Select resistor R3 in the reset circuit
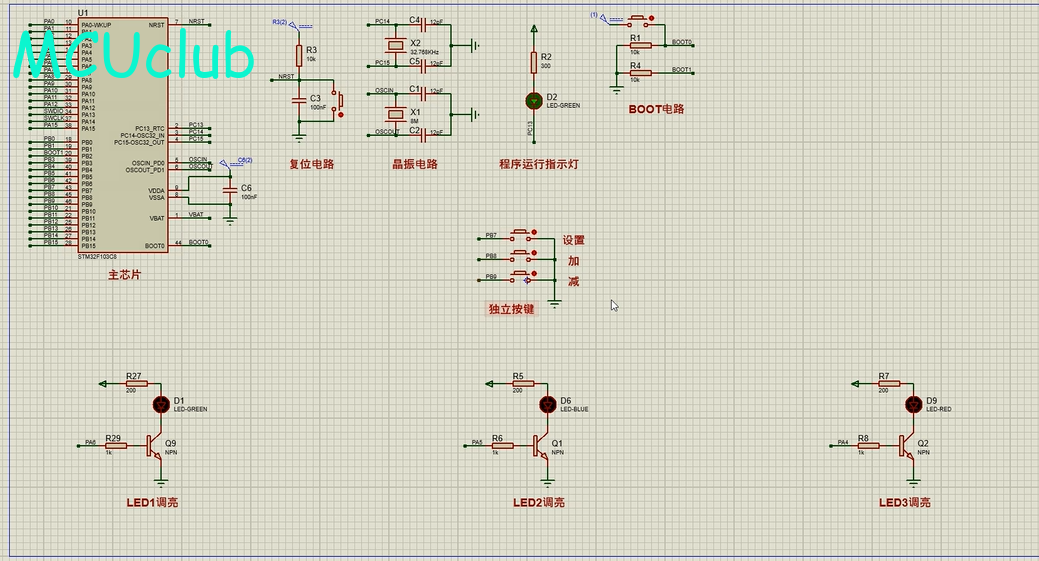Screen dimensions: 1039x561 (x=299, y=56)
